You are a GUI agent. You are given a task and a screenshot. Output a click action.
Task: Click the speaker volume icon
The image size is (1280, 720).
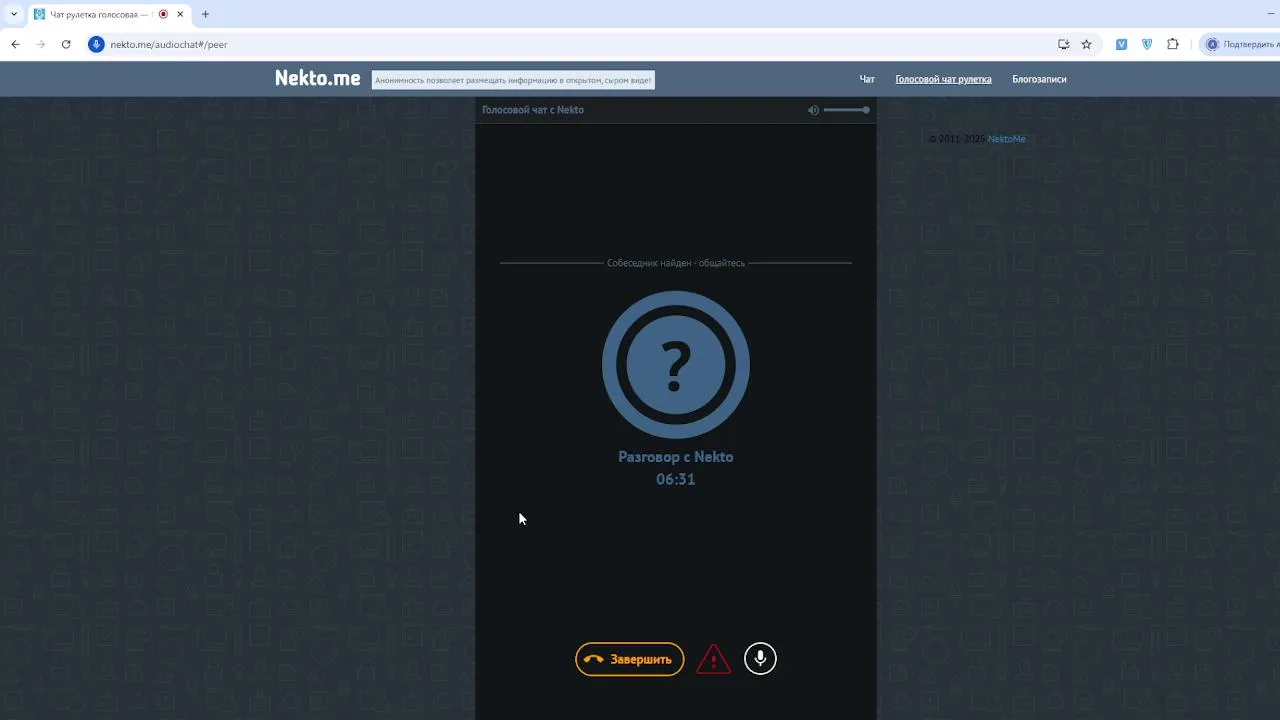point(813,110)
